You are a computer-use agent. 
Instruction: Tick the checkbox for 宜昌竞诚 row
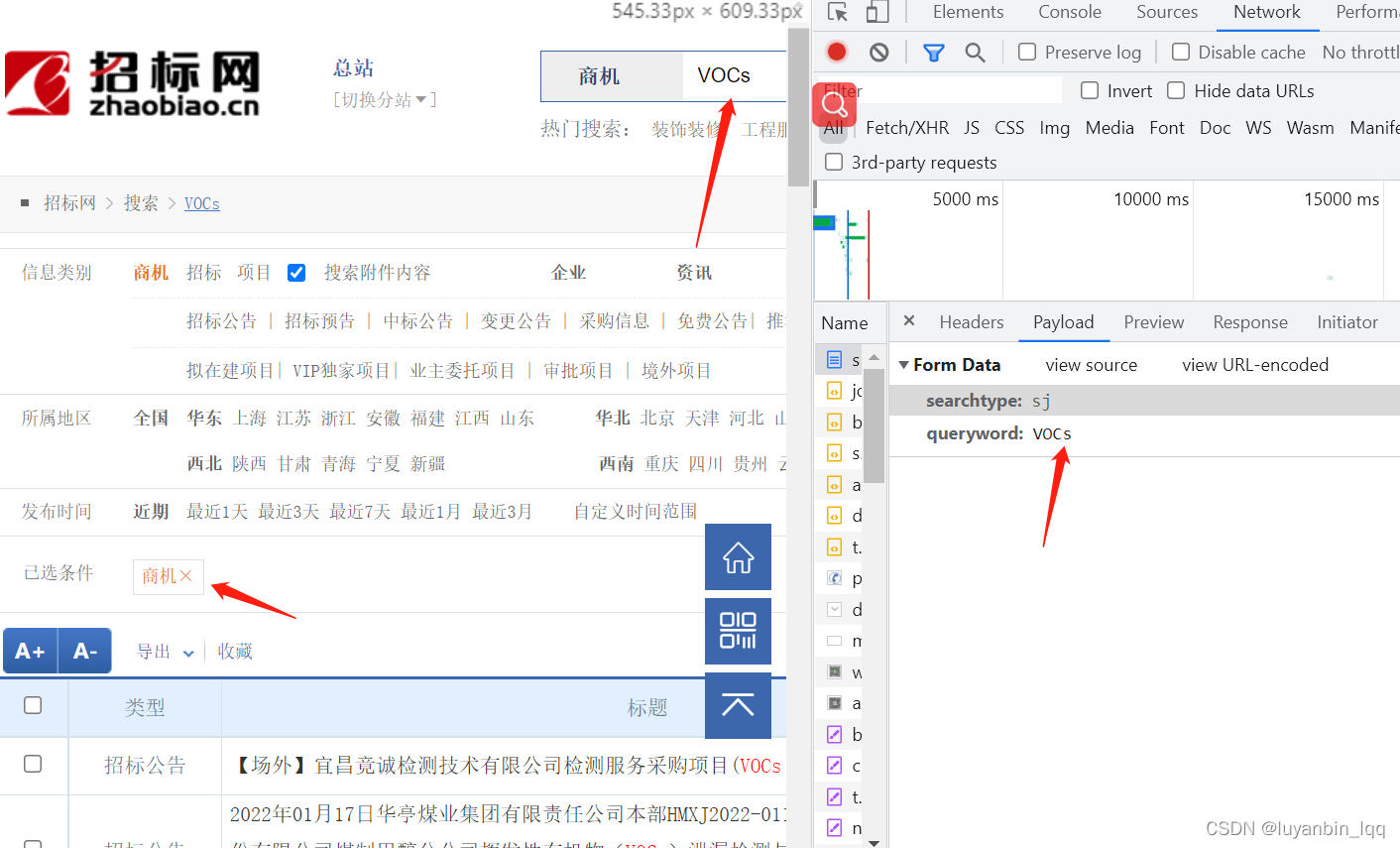[33, 764]
